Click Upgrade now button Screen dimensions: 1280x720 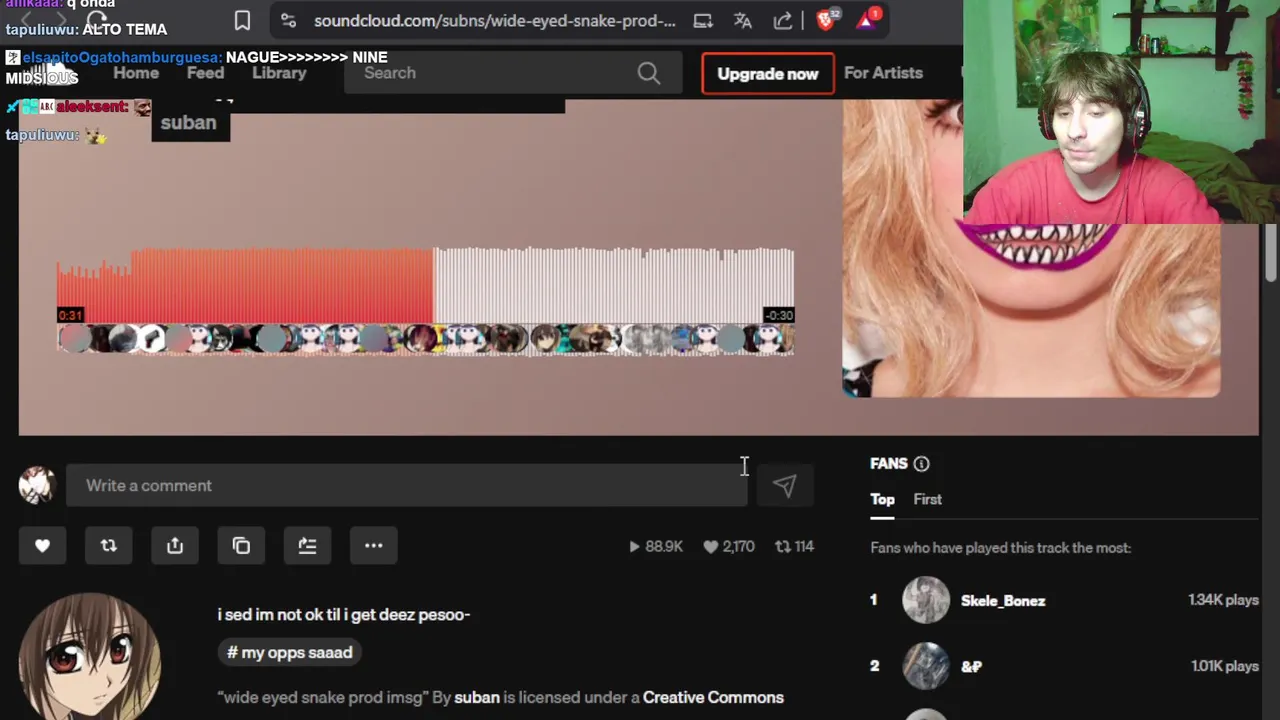768,74
